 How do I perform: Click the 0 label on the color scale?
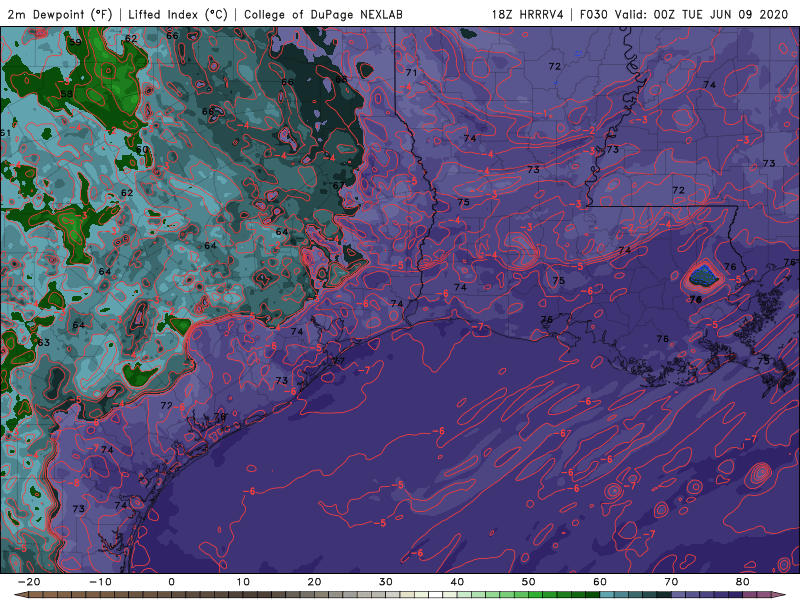click(x=171, y=582)
